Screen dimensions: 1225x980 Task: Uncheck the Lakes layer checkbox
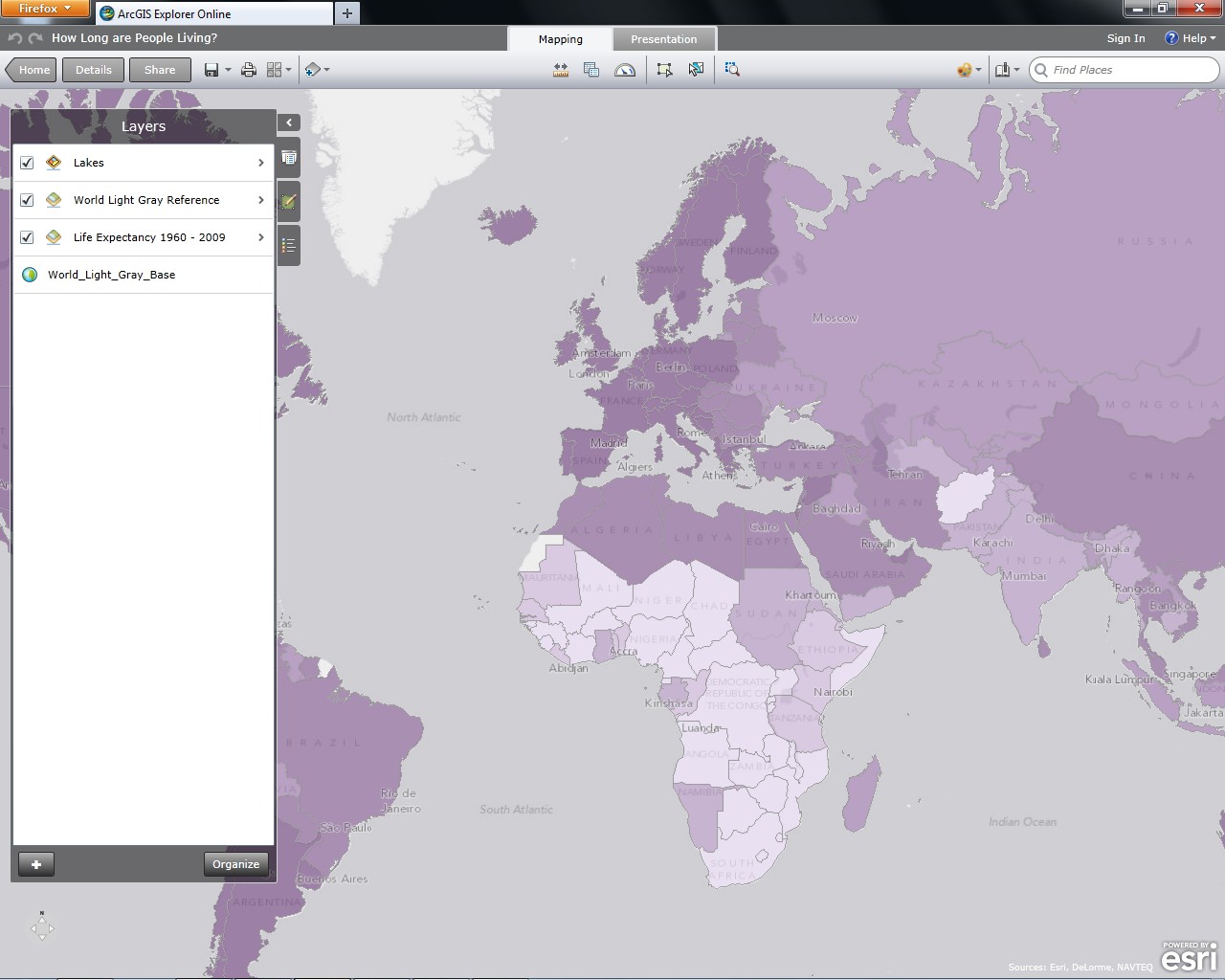pos(27,163)
